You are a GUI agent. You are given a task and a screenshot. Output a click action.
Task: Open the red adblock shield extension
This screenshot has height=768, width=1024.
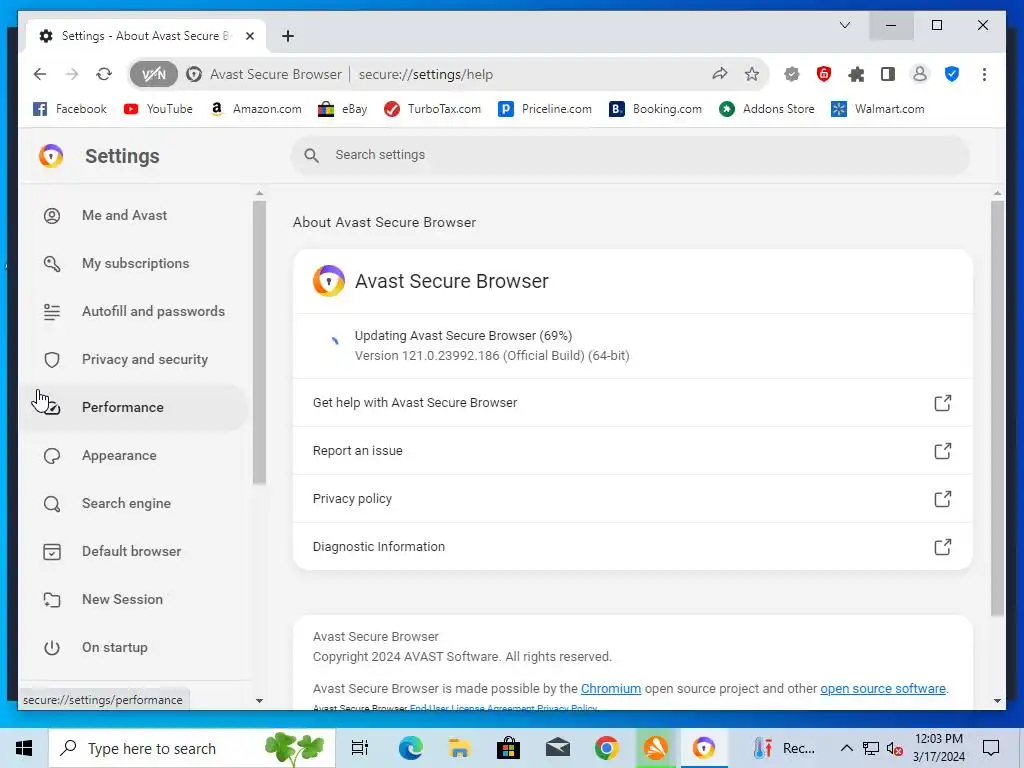pos(824,74)
